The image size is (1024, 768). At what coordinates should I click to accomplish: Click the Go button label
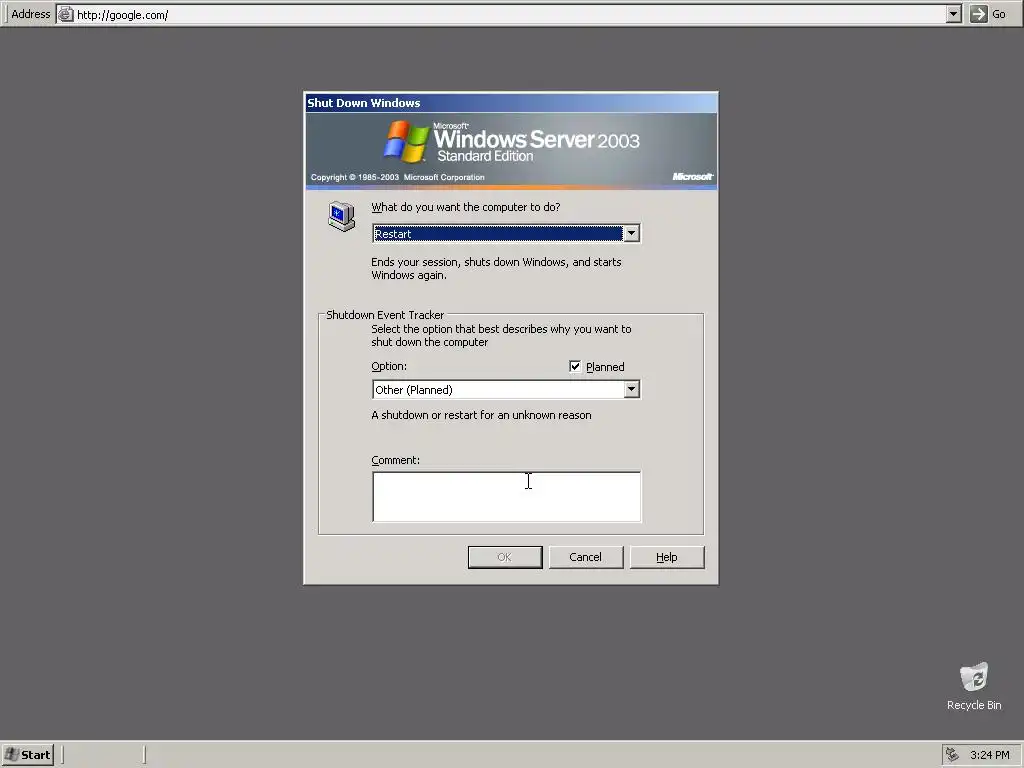[x=999, y=14]
